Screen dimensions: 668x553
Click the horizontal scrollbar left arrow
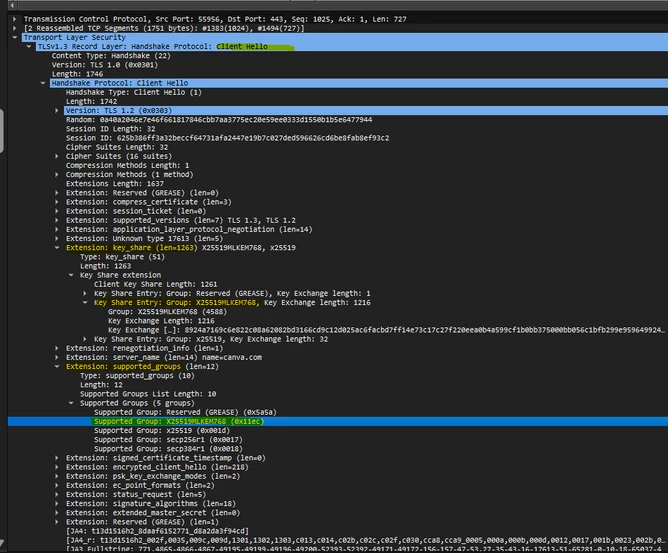[x=12, y=5]
